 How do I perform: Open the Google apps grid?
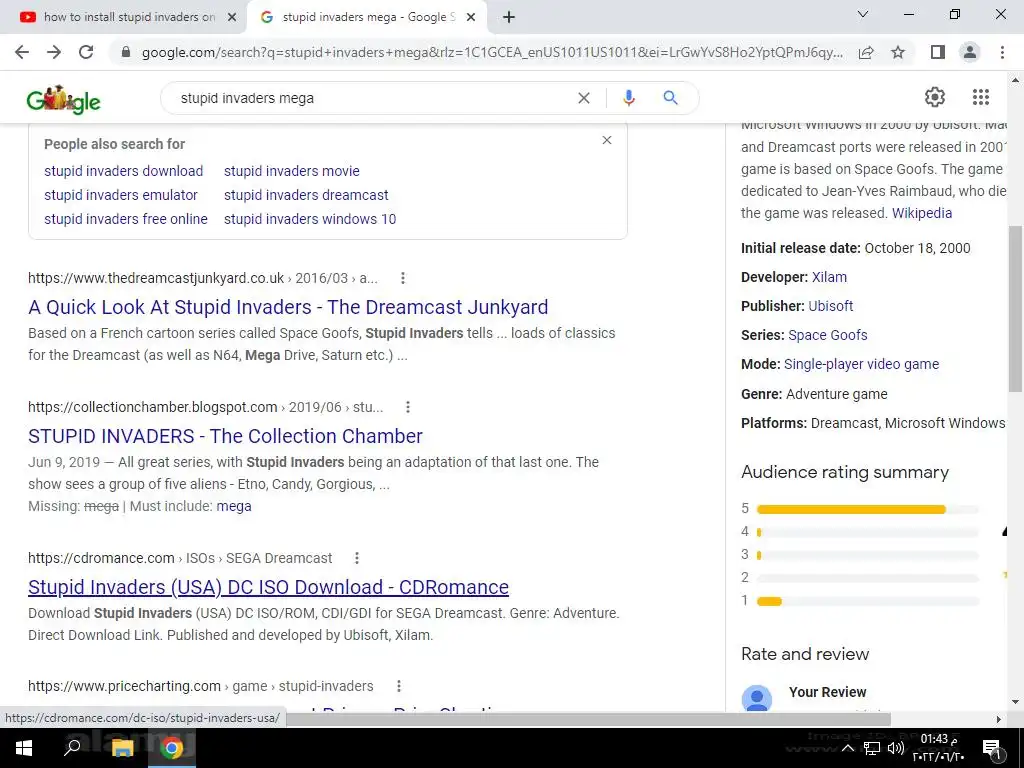point(980,97)
